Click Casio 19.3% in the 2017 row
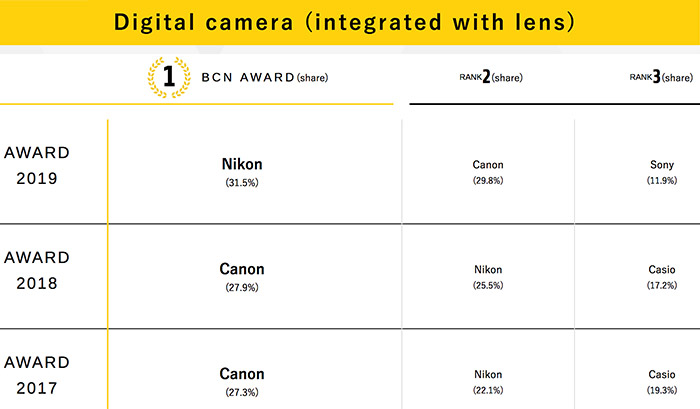Image resolution: width=700 pixels, height=409 pixels. 662,382
